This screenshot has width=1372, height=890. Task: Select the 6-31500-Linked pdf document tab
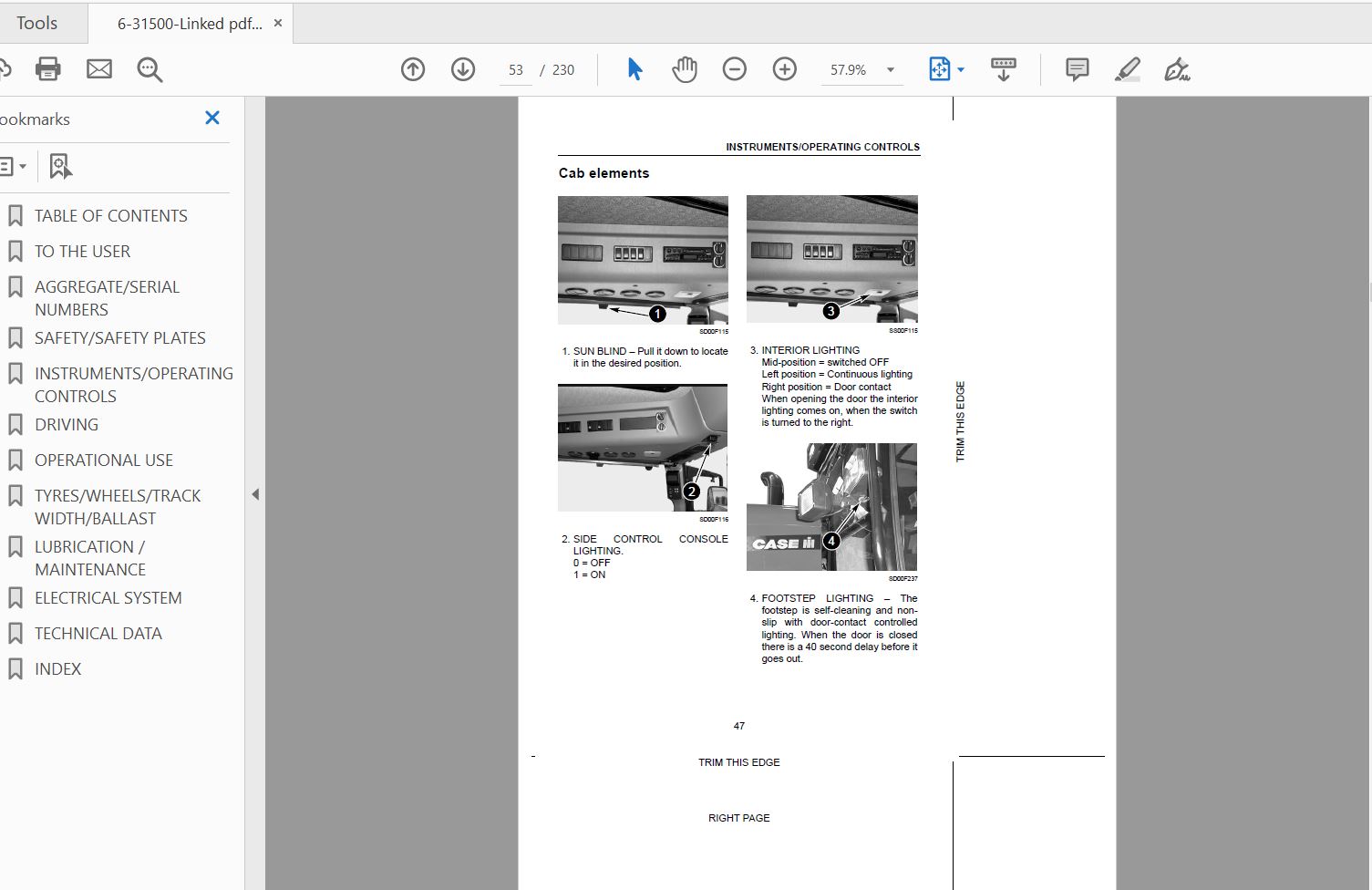(189, 24)
